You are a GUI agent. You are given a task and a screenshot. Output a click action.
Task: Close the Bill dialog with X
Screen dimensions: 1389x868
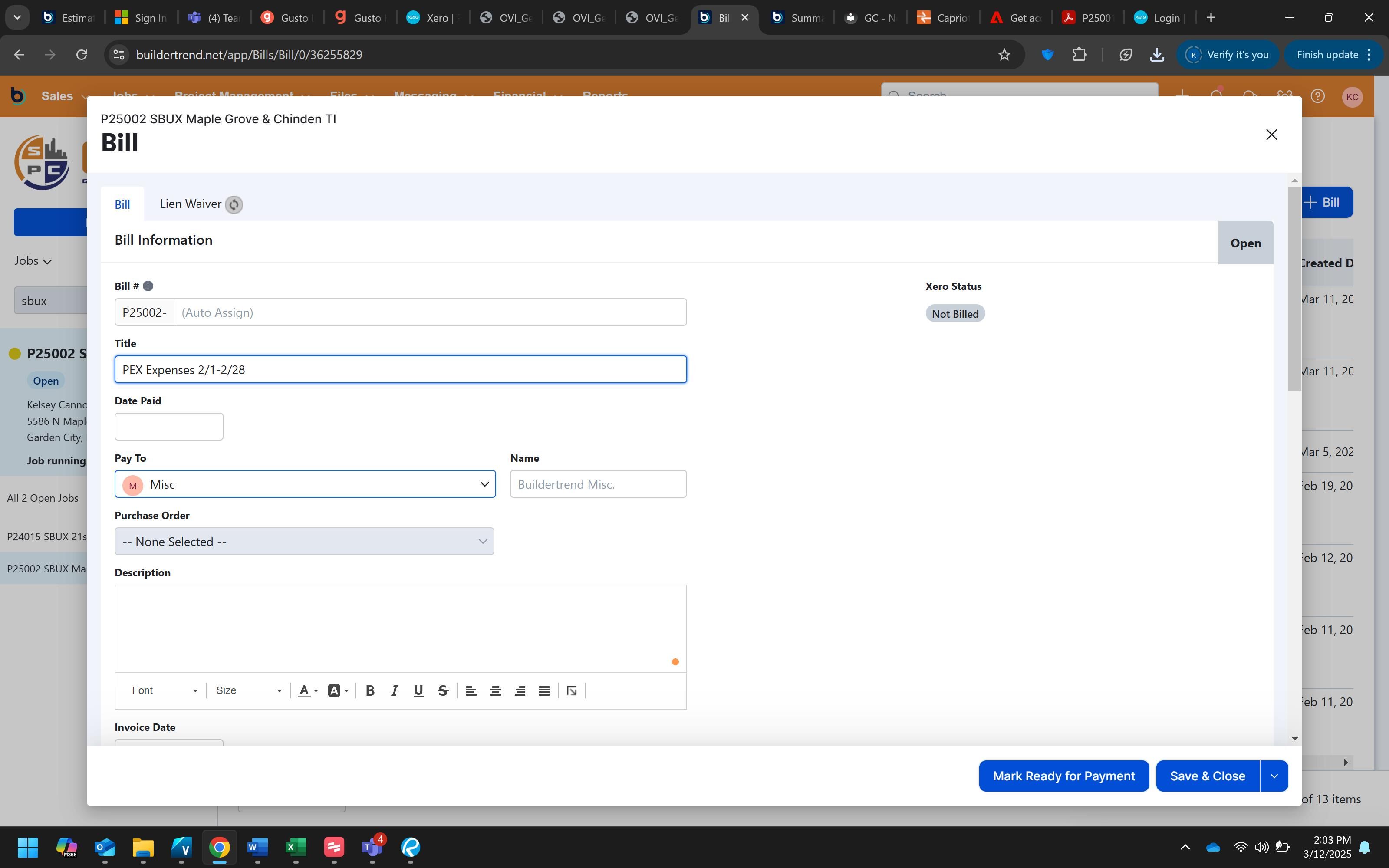(1271, 135)
